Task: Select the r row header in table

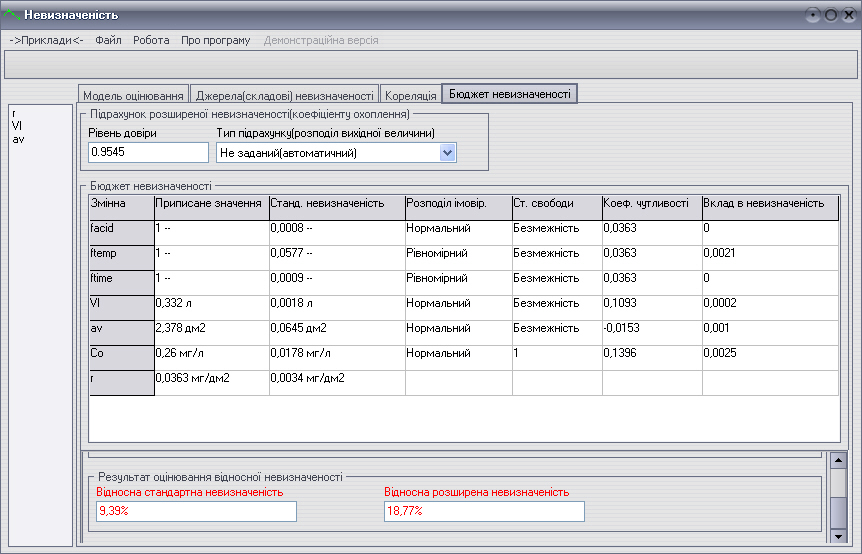Action: pyautogui.click(x=121, y=383)
